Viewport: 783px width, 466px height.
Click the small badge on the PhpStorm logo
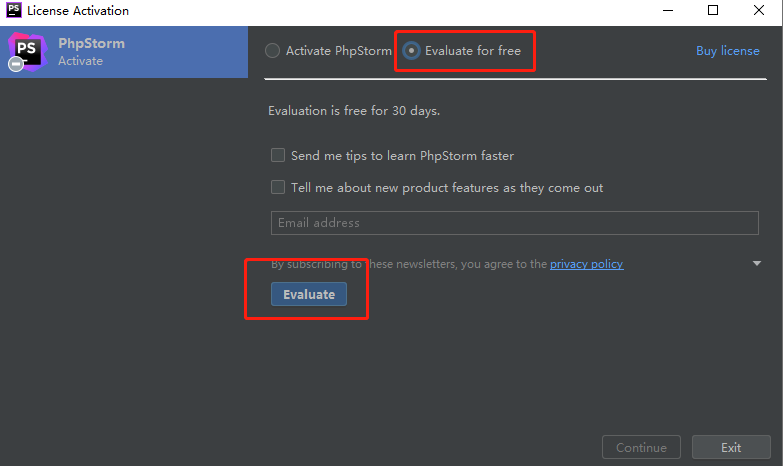click(x=15, y=65)
